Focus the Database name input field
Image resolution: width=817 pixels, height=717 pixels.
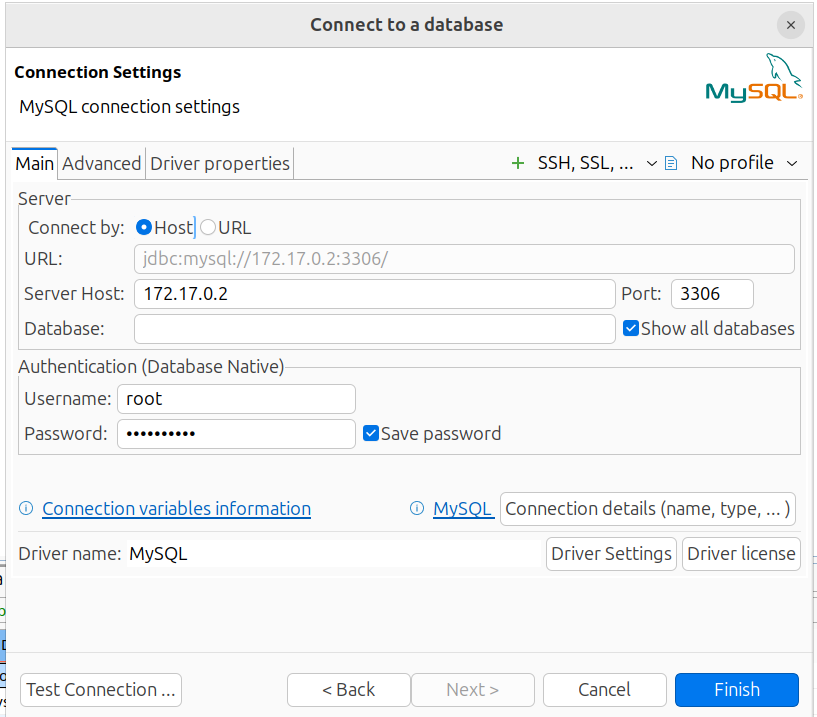point(375,328)
